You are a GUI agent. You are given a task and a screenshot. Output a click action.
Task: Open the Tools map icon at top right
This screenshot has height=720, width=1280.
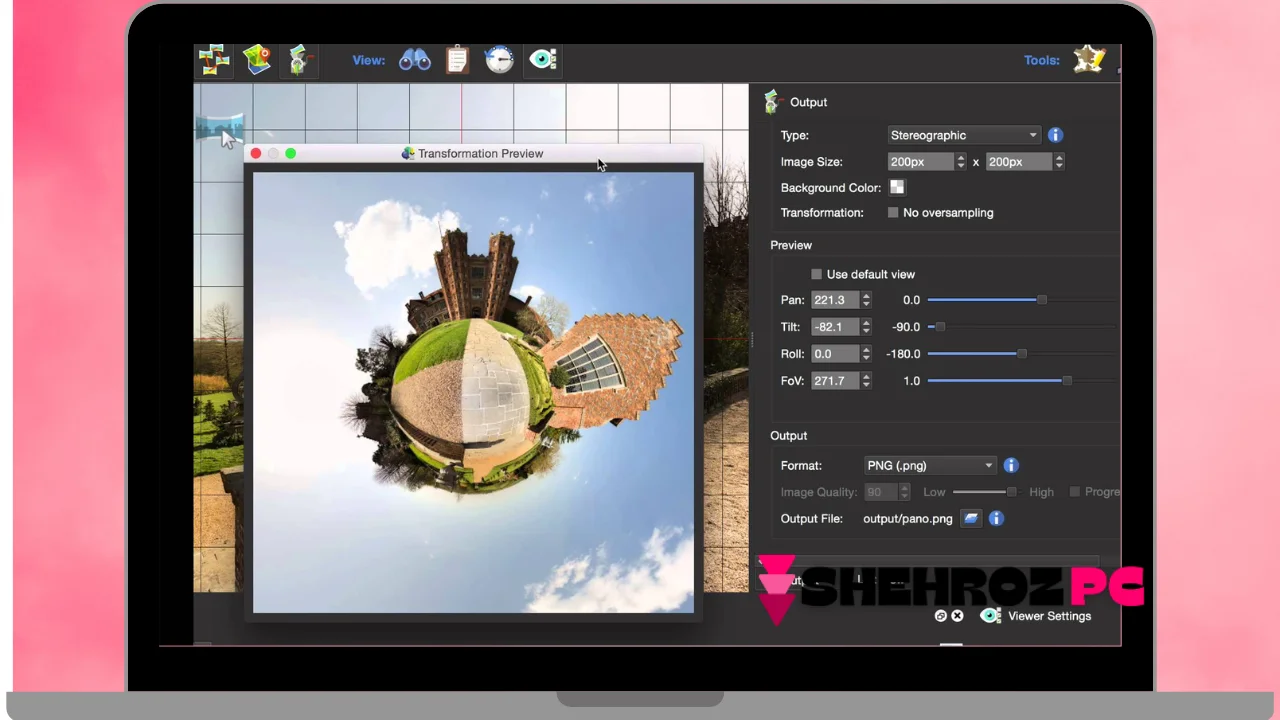tap(1089, 60)
